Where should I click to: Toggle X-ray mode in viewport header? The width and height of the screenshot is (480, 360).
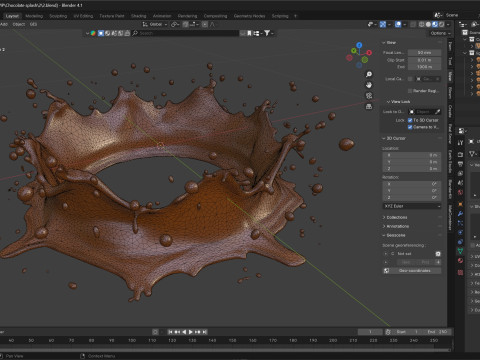pyautogui.click(x=413, y=24)
